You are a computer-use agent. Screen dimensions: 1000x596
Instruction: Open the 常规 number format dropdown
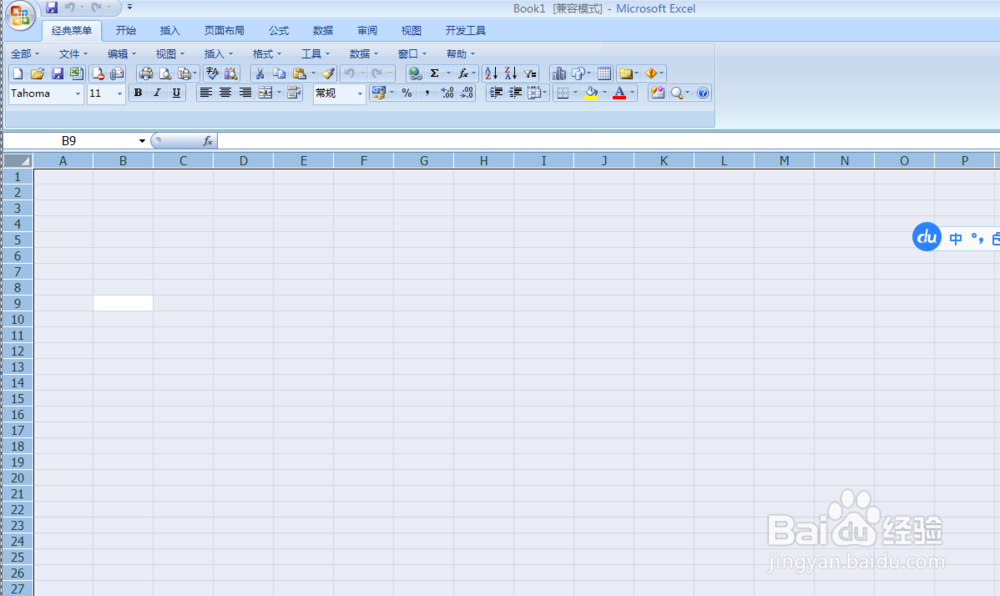360,94
